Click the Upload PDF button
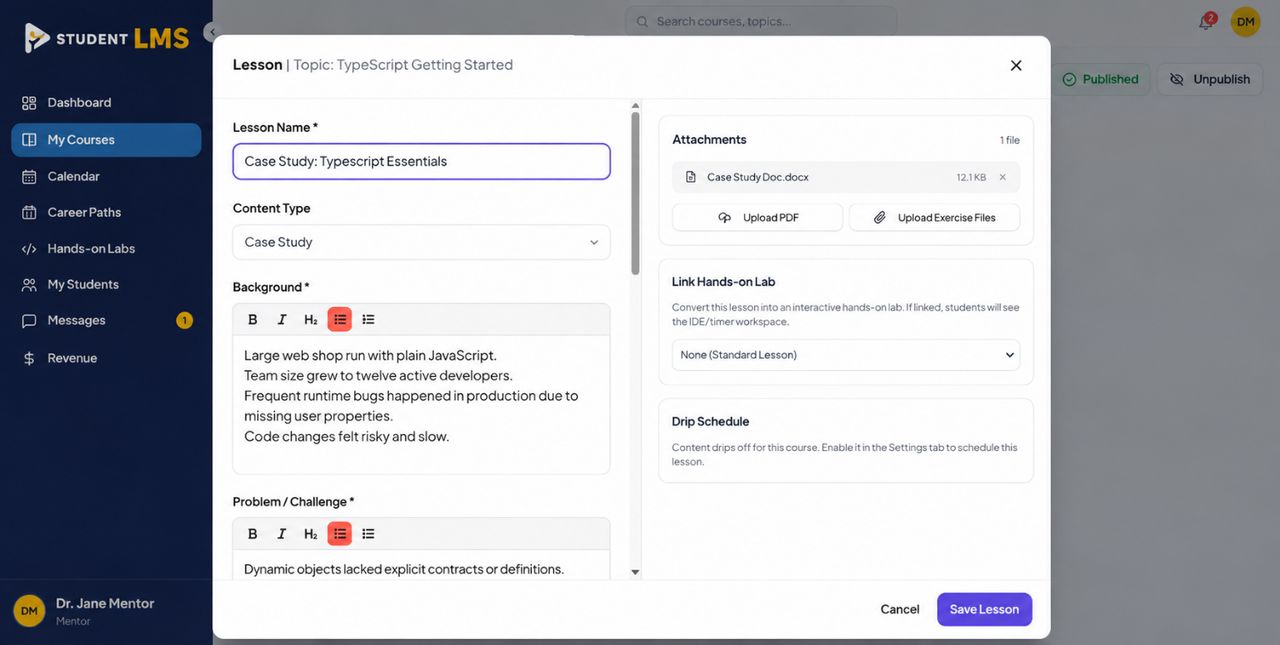The width and height of the screenshot is (1280, 645). [757, 217]
